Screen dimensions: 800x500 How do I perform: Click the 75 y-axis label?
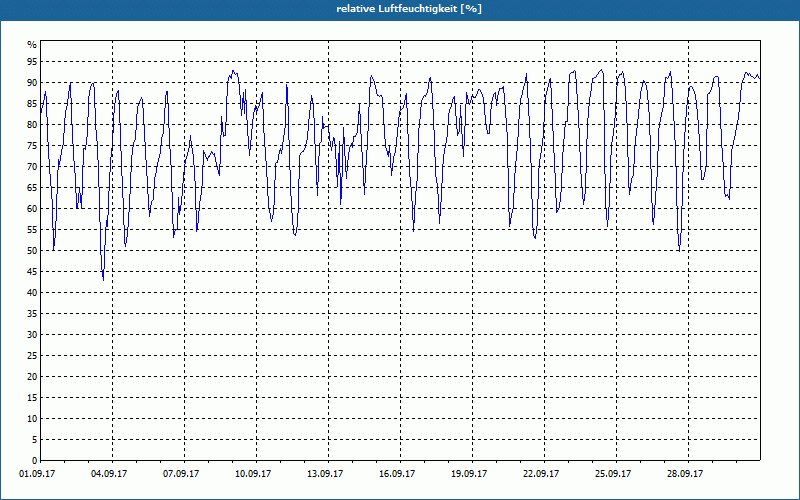(x=32, y=145)
